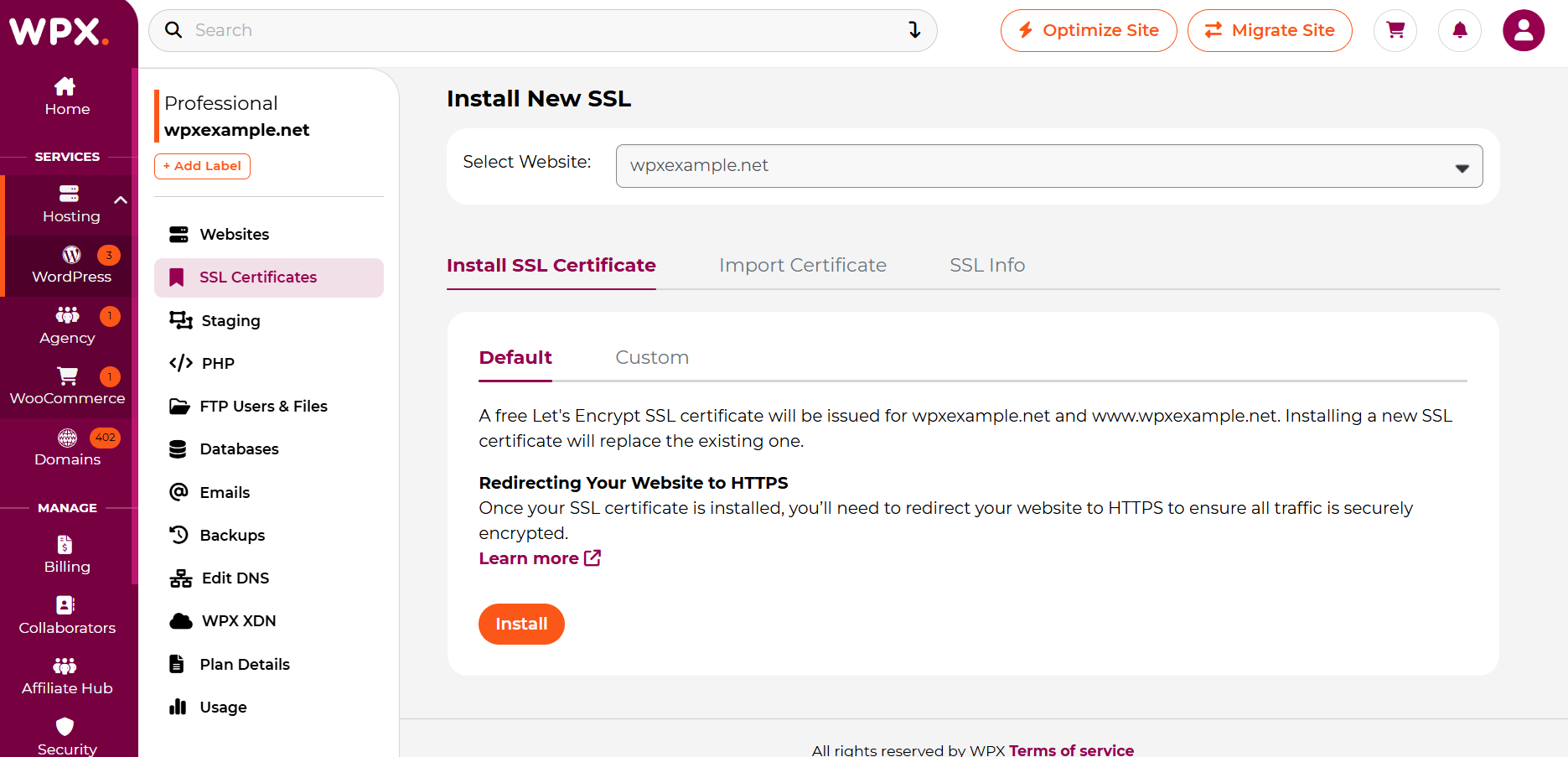Focus the Search input field

543,30
